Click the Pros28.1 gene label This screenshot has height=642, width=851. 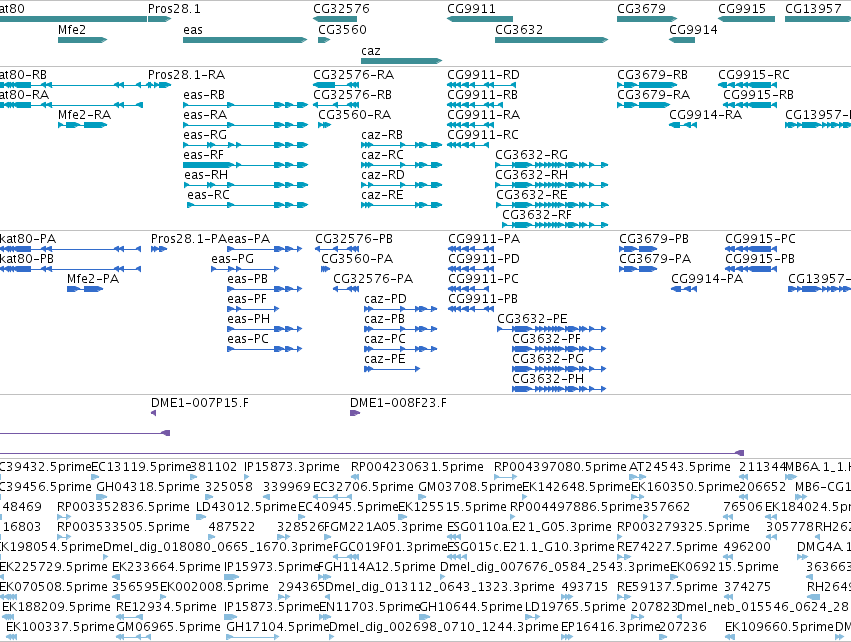click(174, 9)
